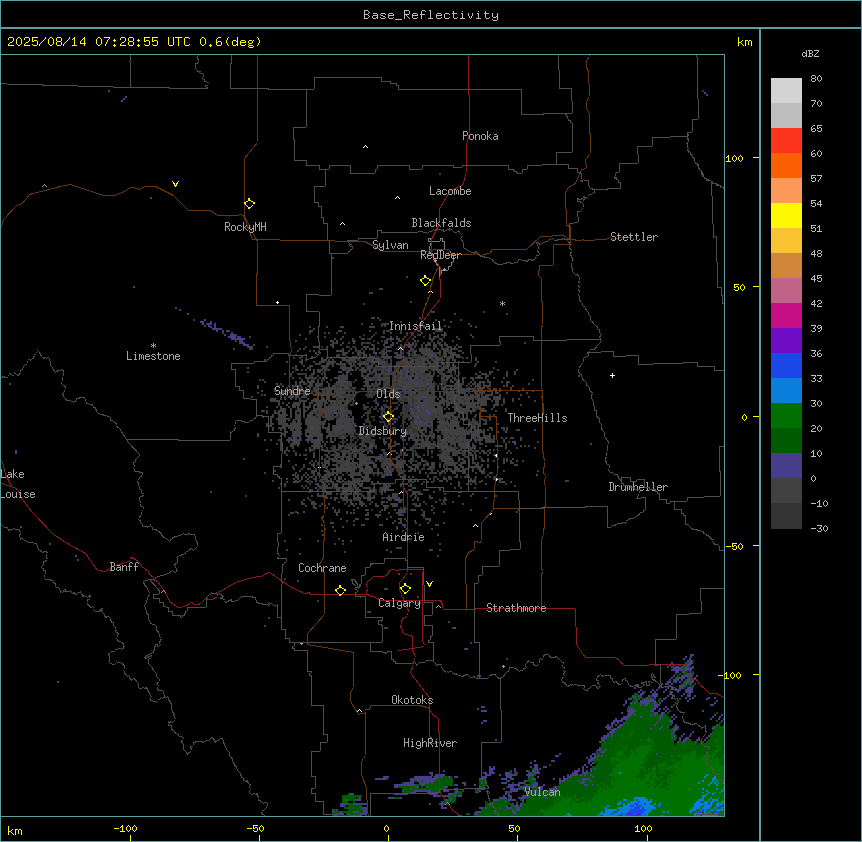The height and width of the screenshot is (842, 862).
Task: Click the RedDeer city label
Action: pyautogui.click(x=441, y=255)
